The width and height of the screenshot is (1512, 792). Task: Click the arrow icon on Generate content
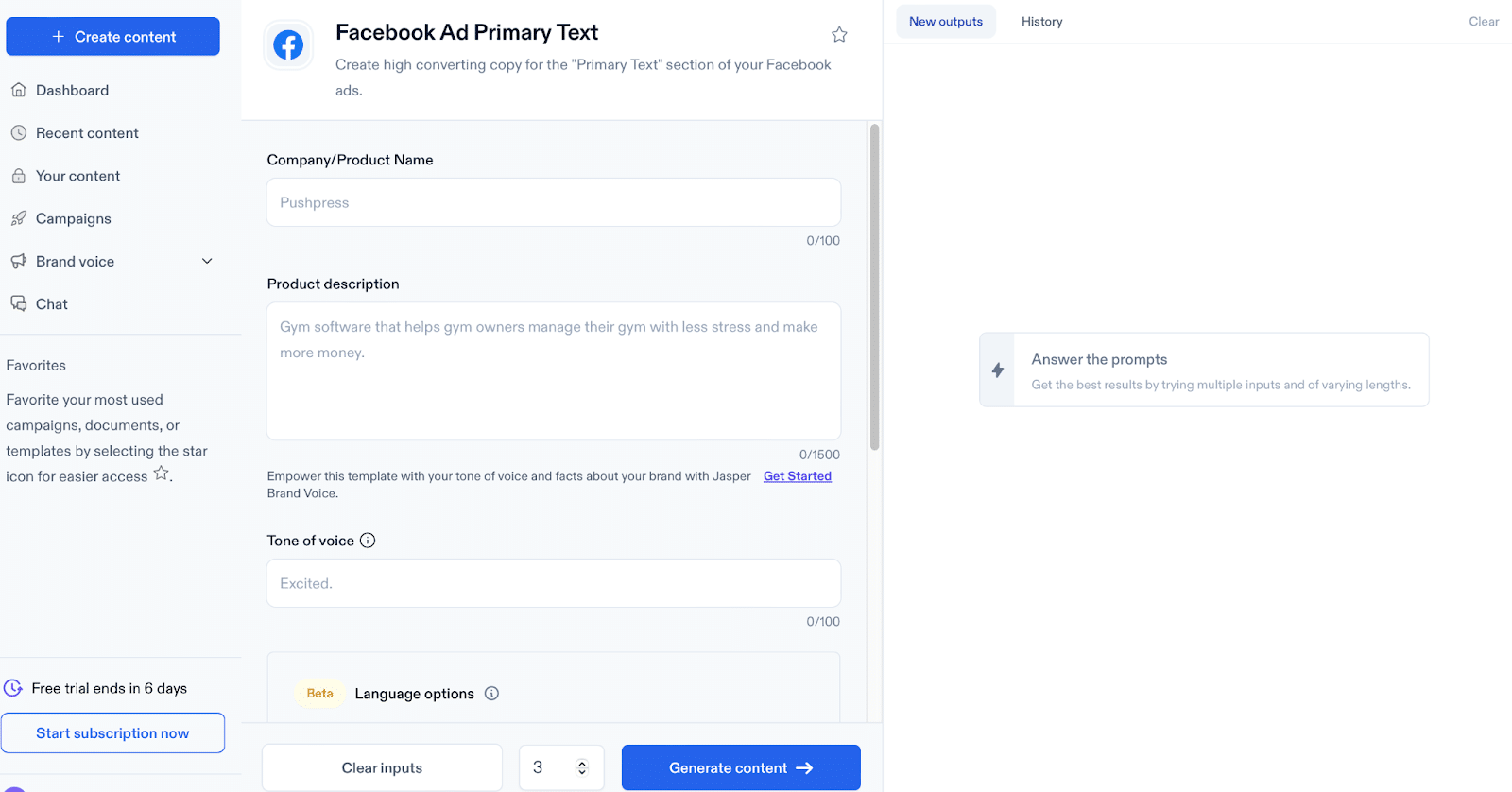804,768
